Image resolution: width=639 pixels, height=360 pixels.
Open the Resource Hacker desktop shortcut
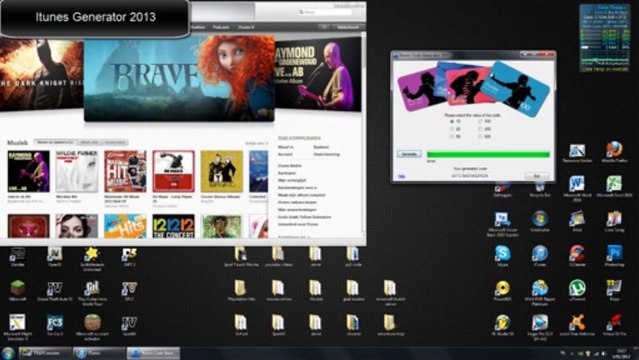(577, 152)
